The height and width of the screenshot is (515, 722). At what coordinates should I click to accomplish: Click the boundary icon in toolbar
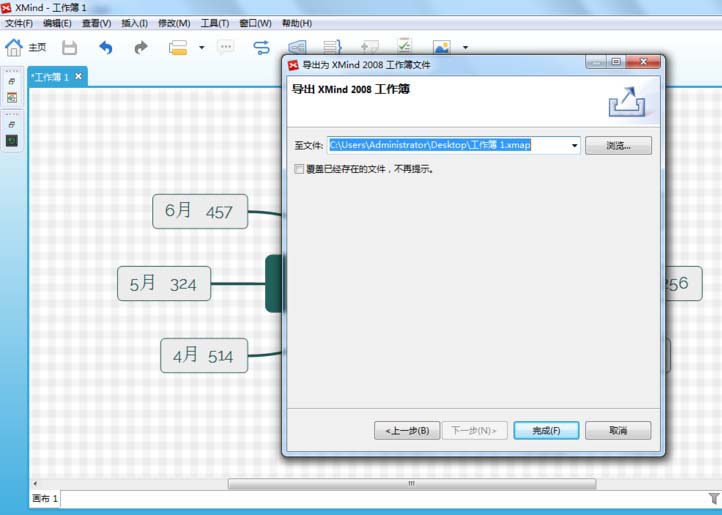click(x=297, y=47)
